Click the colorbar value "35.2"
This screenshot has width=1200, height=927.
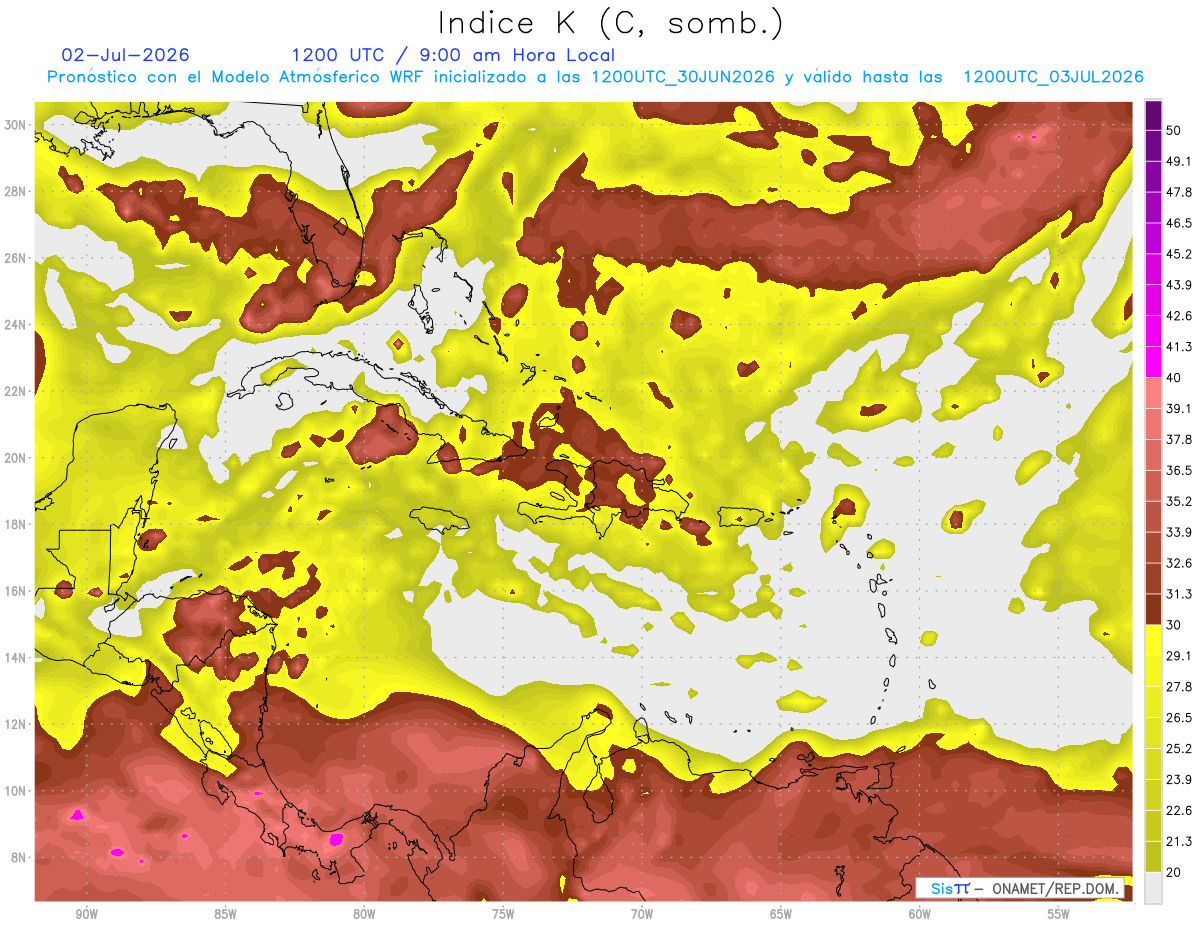[x=1180, y=501]
